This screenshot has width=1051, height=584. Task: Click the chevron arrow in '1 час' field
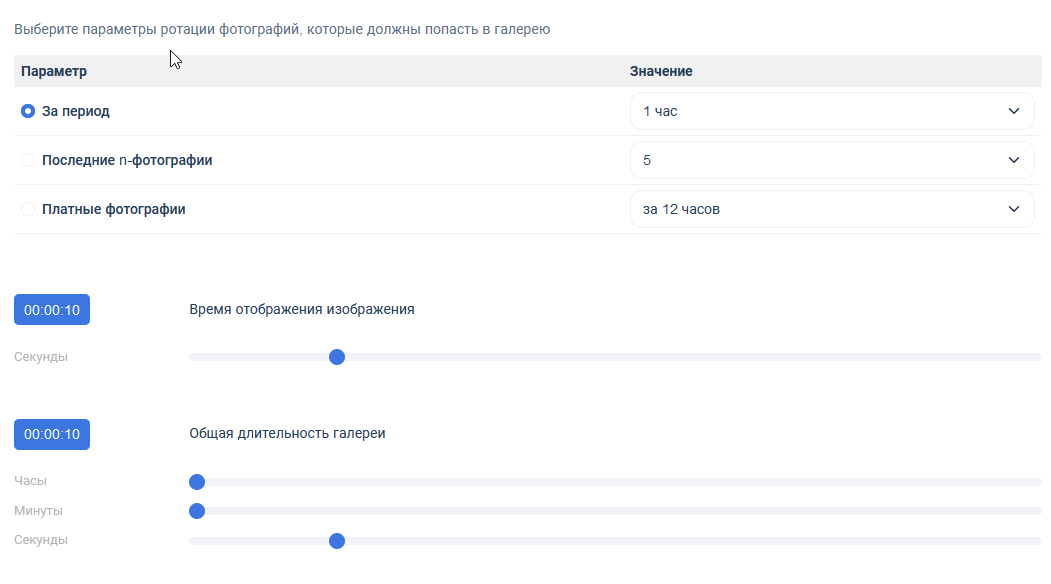click(1014, 111)
